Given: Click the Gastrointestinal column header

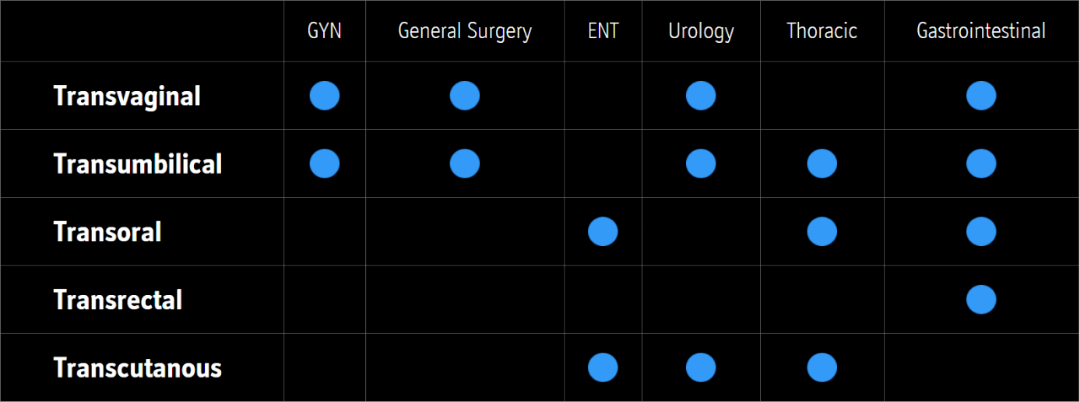Looking at the screenshot, I should tap(981, 32).
